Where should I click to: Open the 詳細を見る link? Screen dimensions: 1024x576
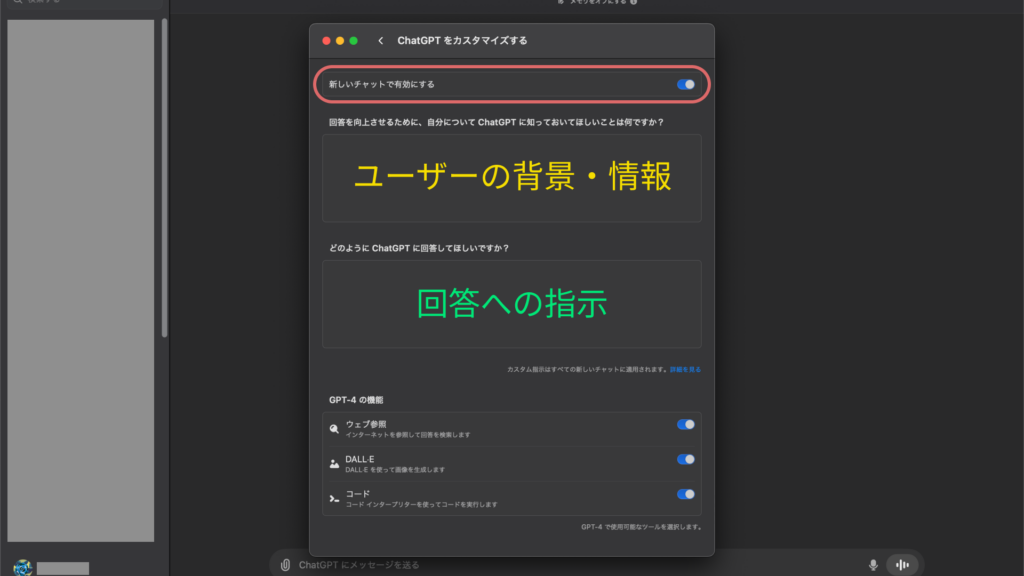(684, 369)
